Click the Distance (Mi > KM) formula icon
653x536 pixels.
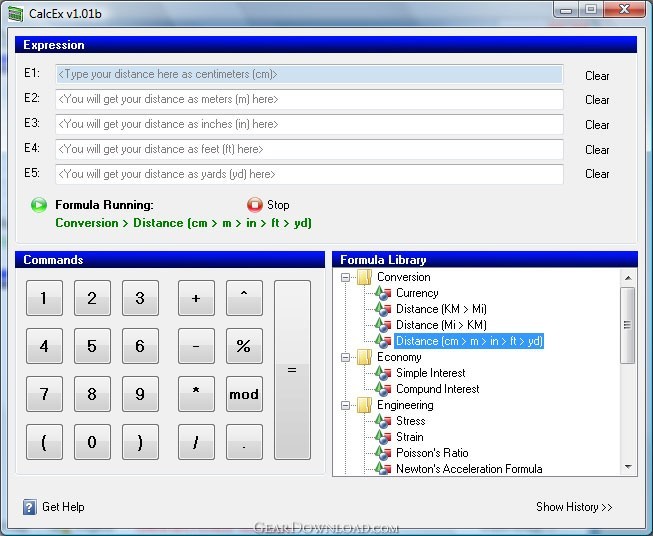[x=383, y=325]
